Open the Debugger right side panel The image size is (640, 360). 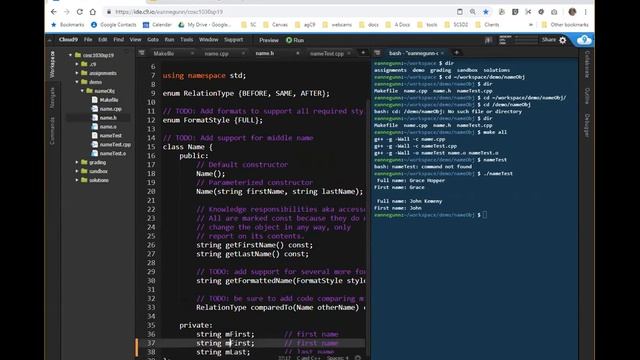point(587,125)
